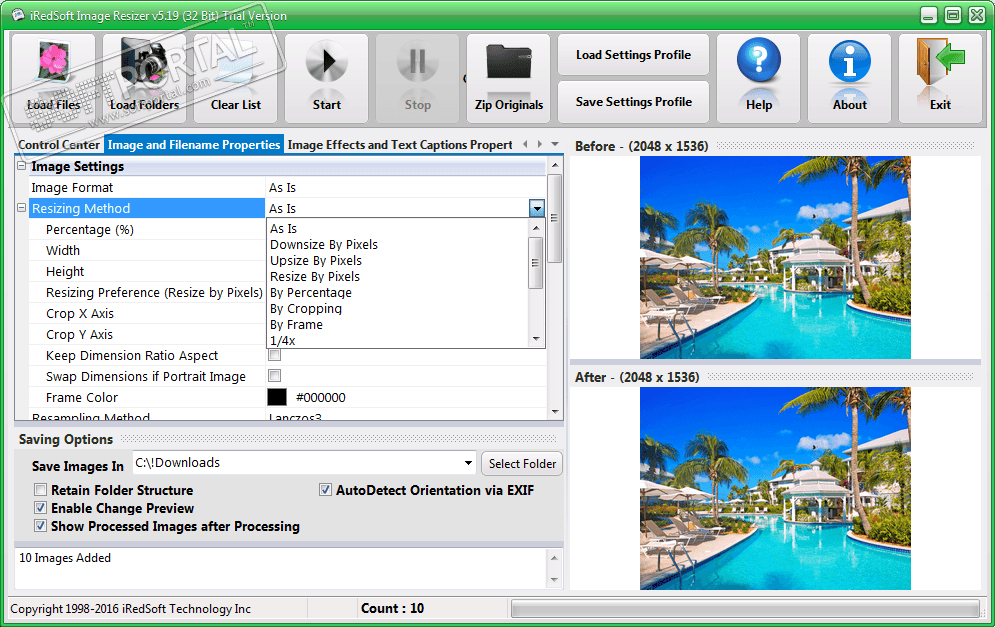Click the Clear List toolbar button
The image size is (995, 627).
(x=235, y=78)
